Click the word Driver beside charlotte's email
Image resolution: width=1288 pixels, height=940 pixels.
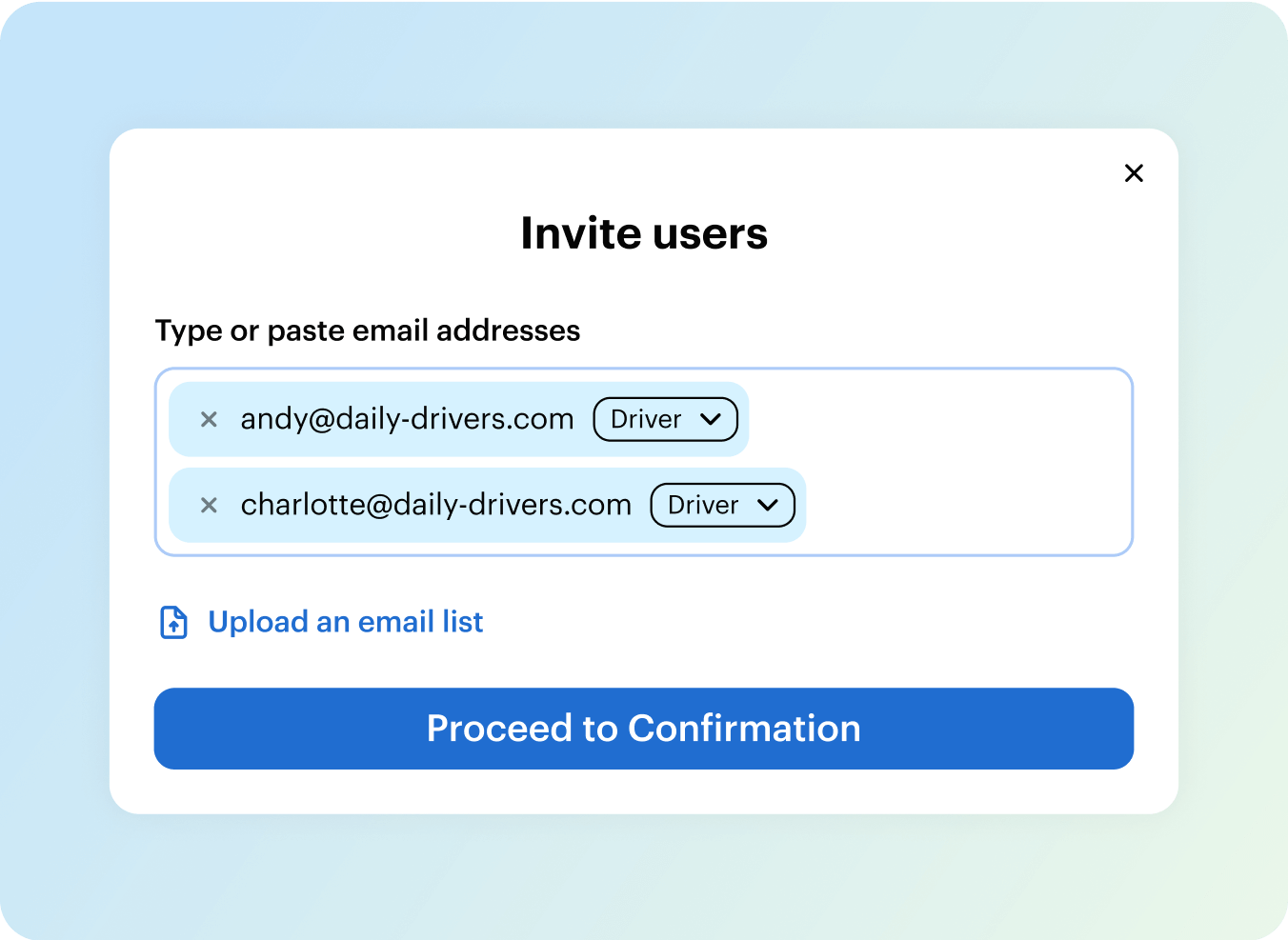pyautogui.click(x=703, y=505)
